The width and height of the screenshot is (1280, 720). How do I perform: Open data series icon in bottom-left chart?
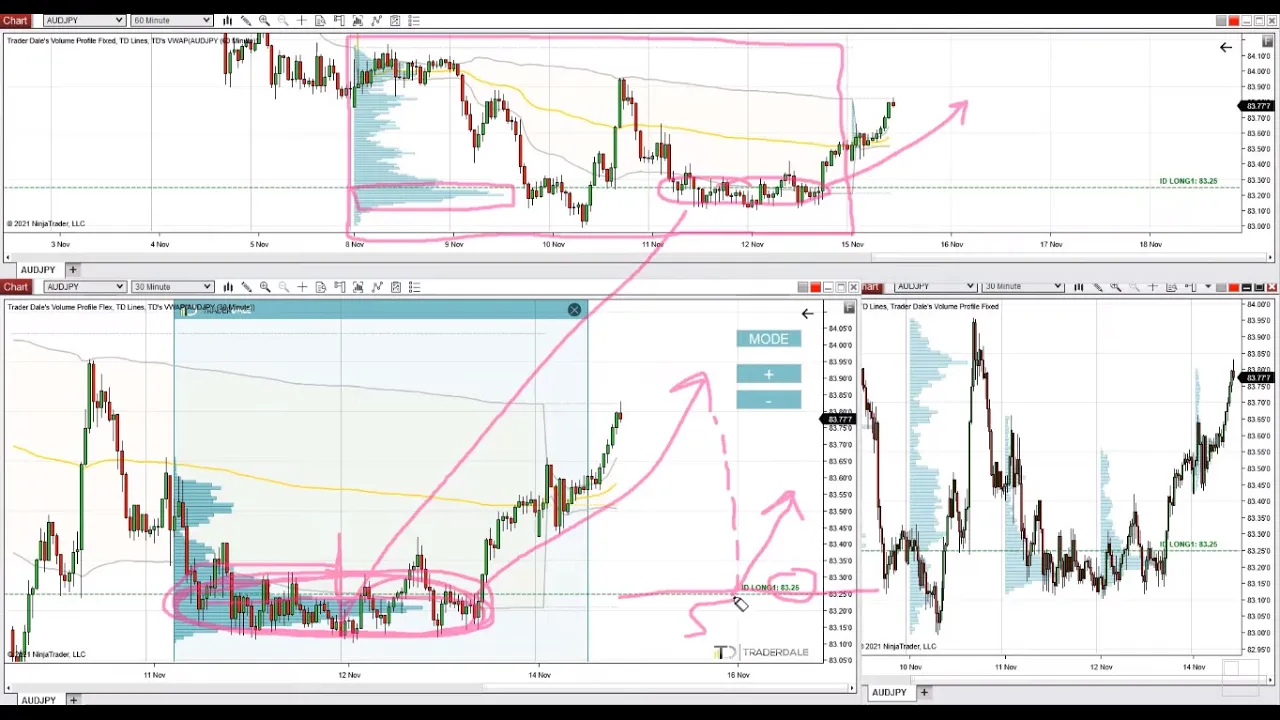pyautogui.click(x=358, y=287)
